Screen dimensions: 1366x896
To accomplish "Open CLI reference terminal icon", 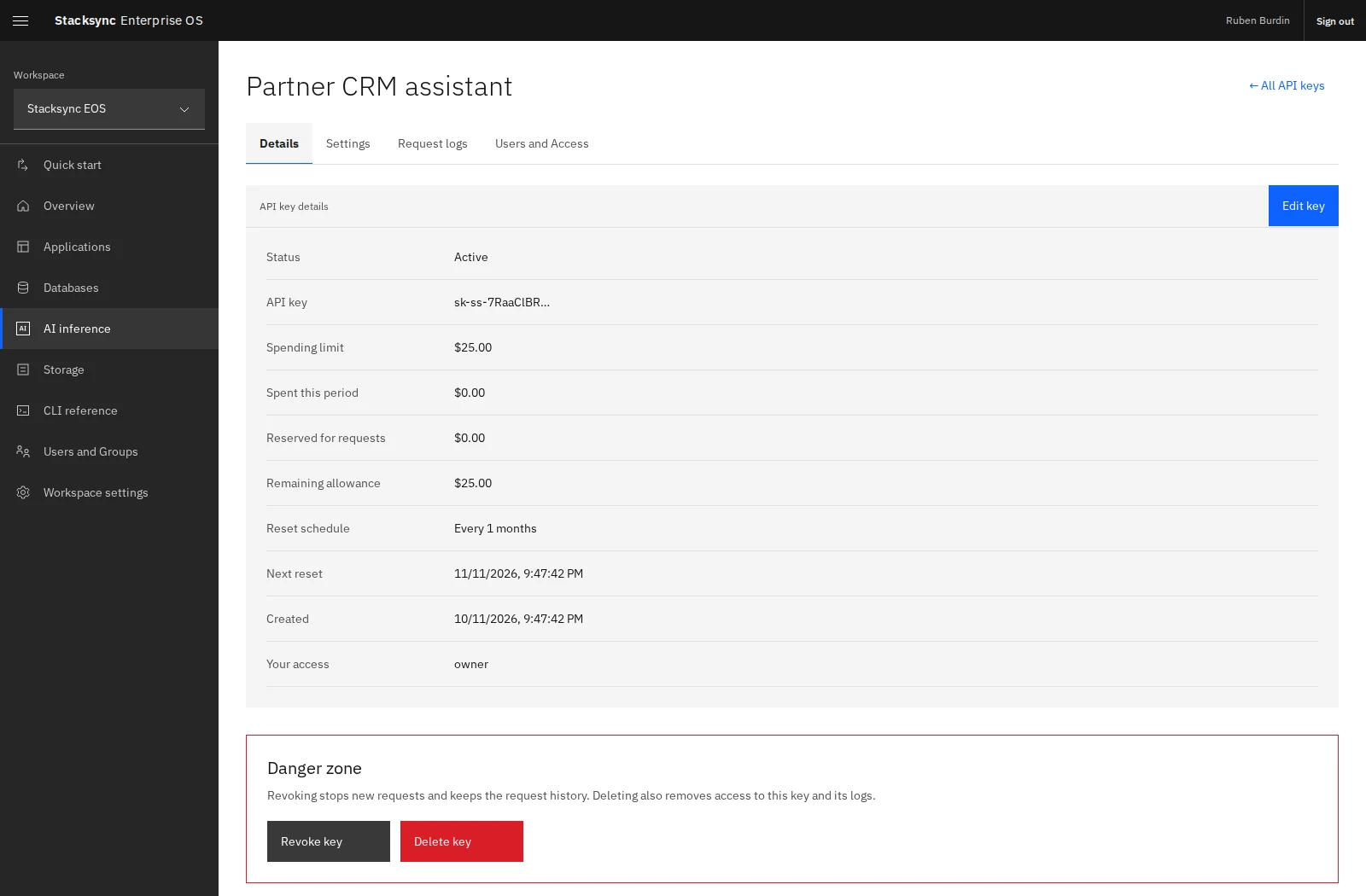I will click(x=23, y=410).
